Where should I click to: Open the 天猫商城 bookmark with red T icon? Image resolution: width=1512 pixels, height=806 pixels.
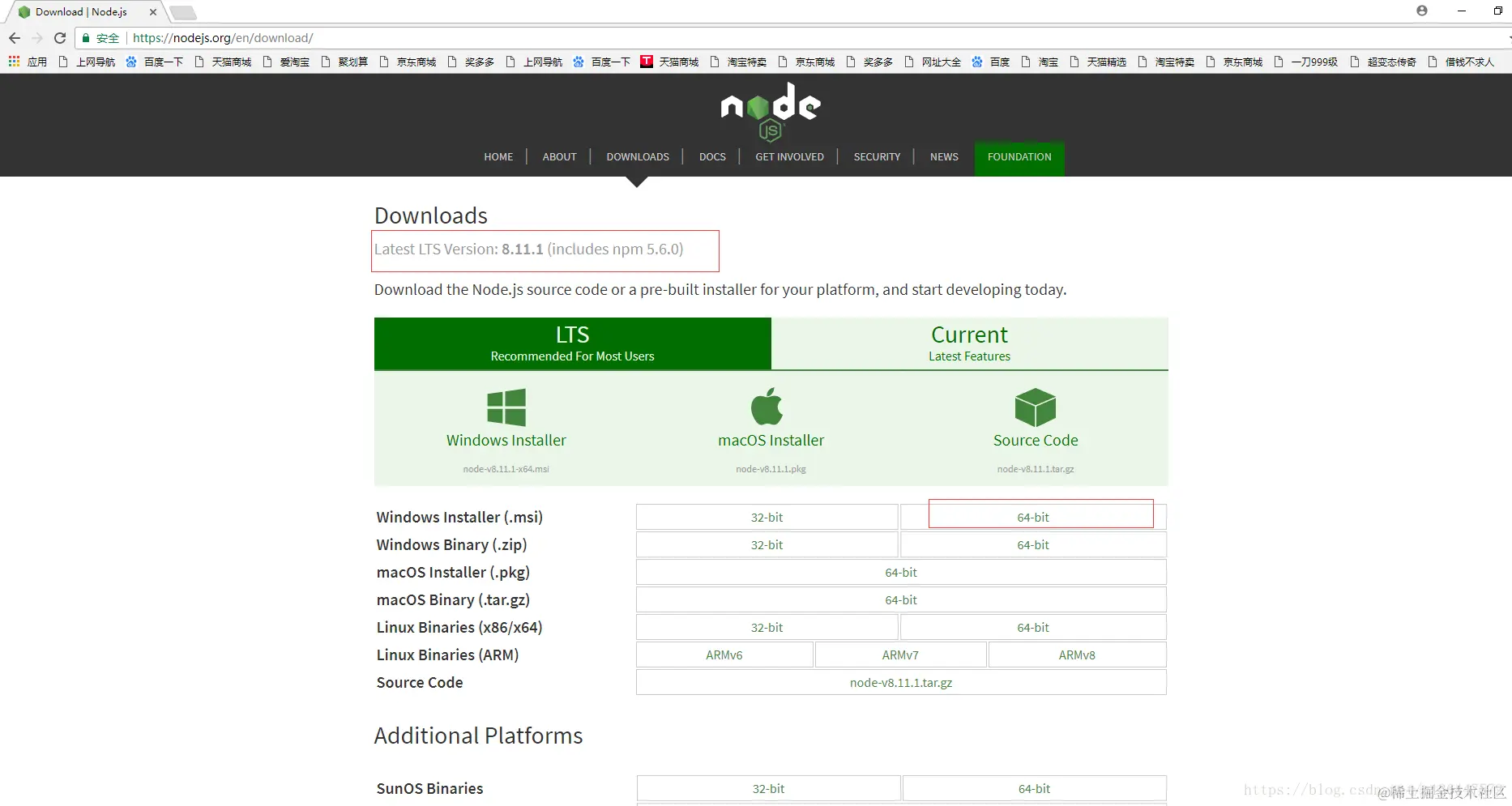pos(669,62)
